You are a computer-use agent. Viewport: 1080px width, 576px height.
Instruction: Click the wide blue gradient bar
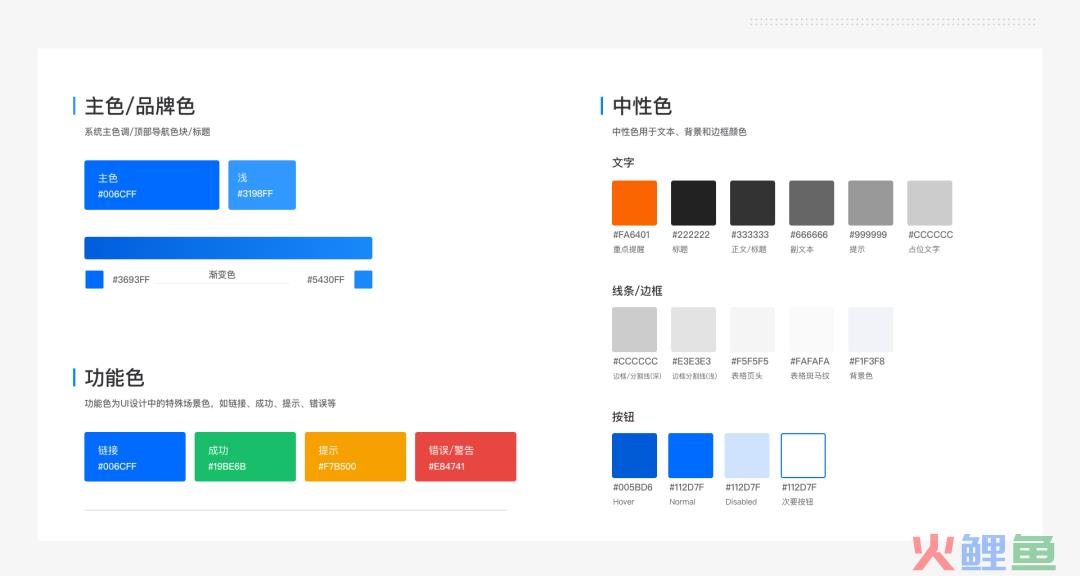(228, 248)
